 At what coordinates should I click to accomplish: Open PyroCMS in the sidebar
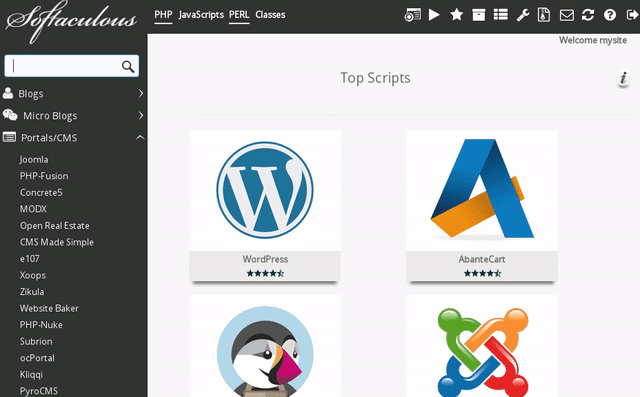click(38, 391)
